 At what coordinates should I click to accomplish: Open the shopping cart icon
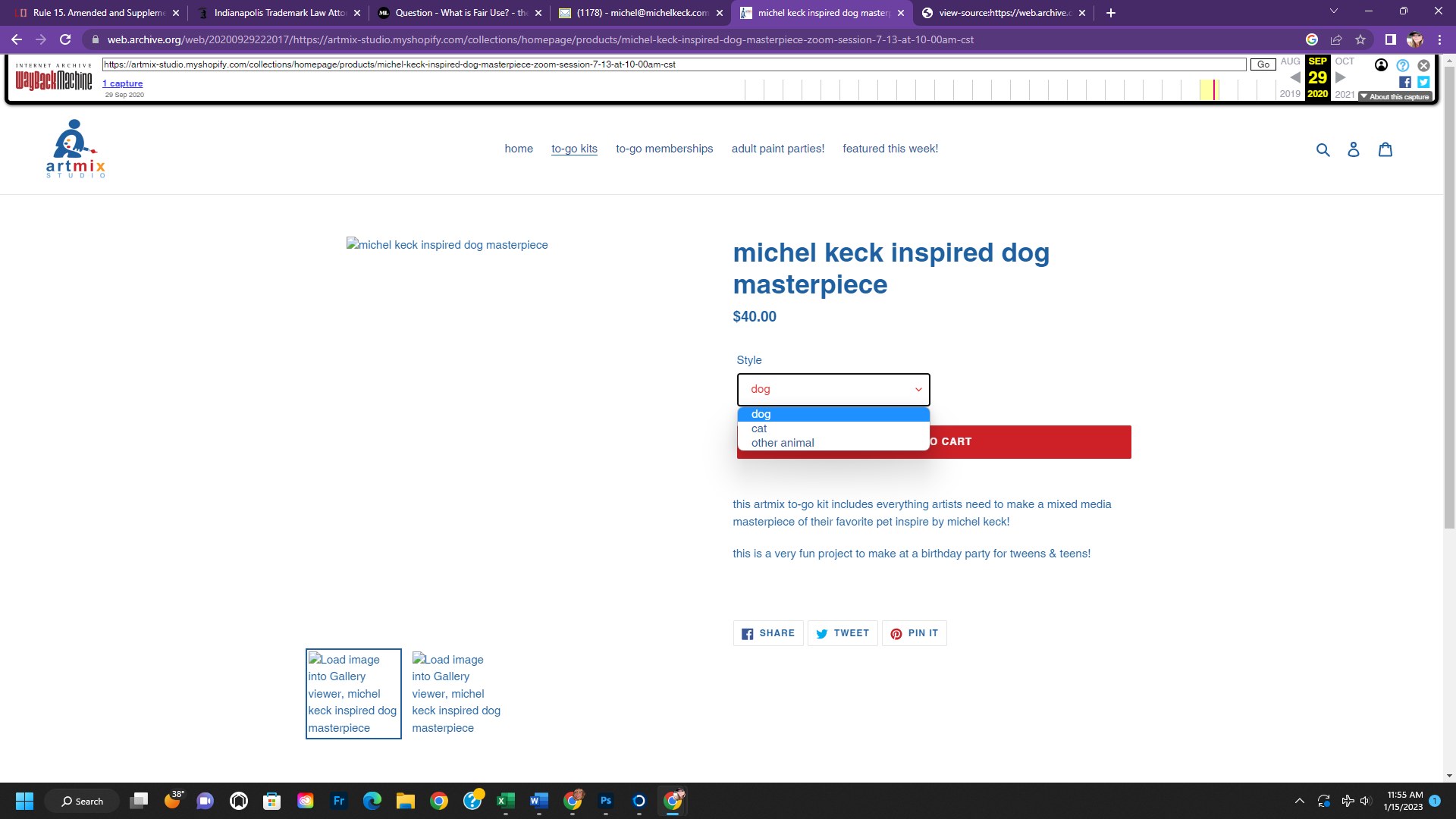(x=1385, y=149)
